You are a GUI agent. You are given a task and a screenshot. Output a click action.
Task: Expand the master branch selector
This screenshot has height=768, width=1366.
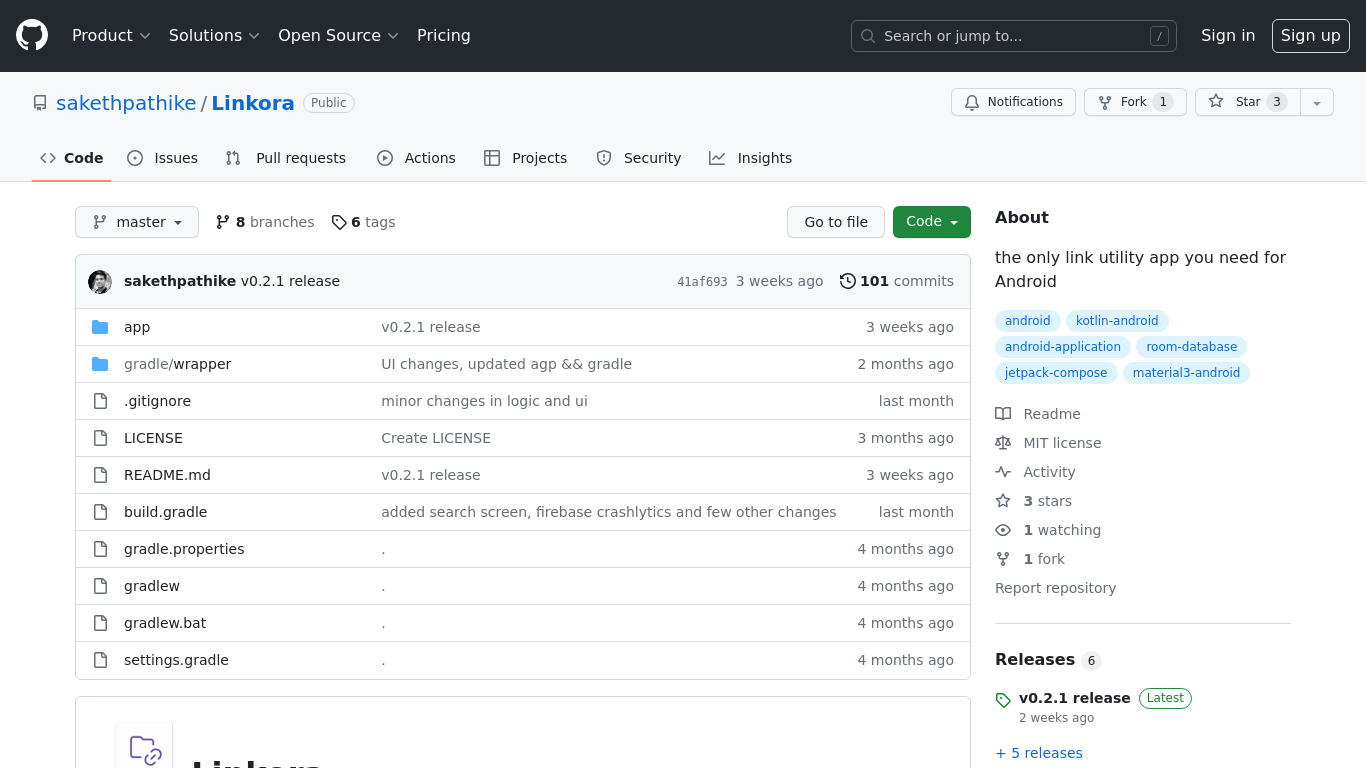click(137, 222)
